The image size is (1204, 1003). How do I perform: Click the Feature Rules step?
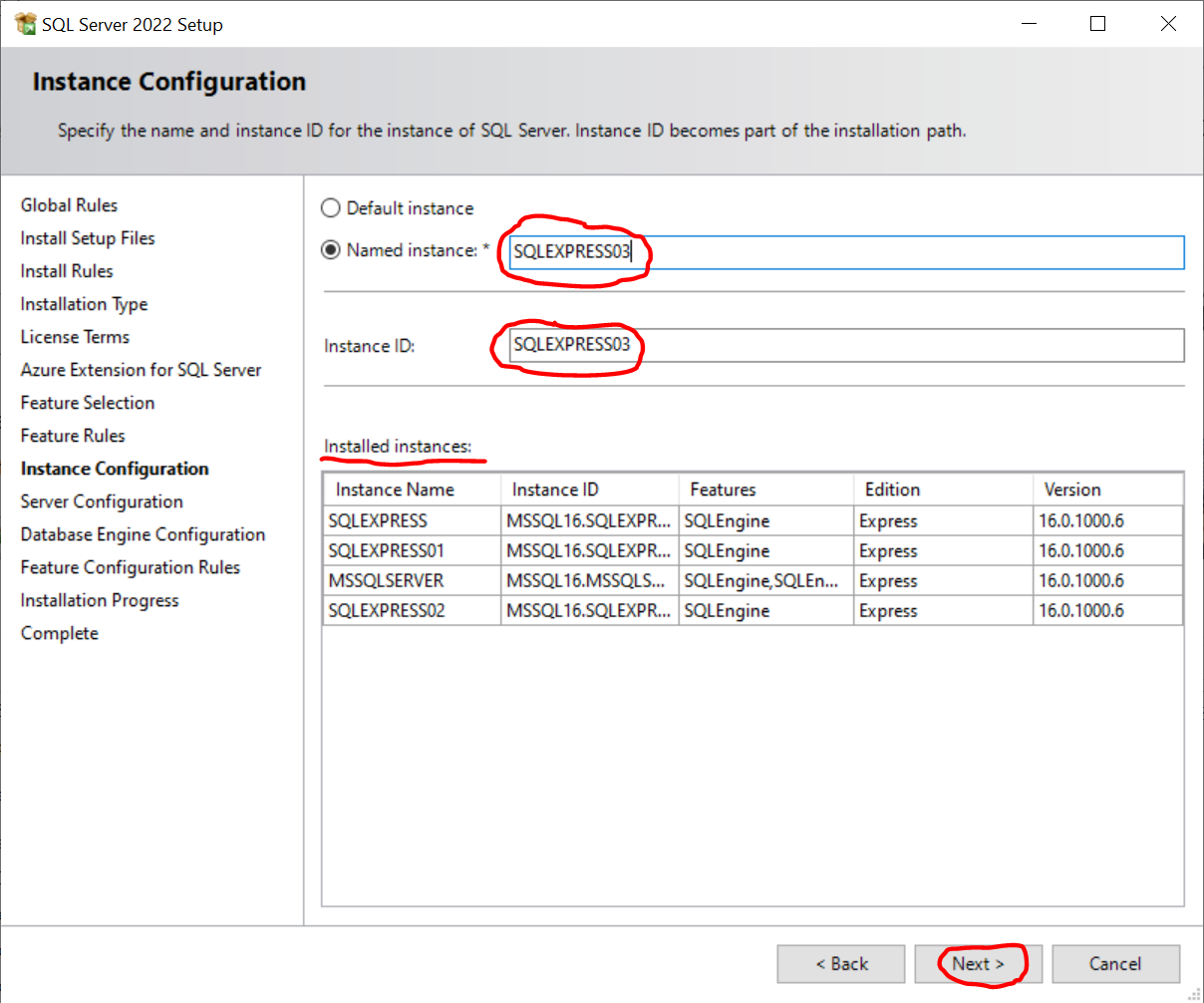tap(73, 436)
